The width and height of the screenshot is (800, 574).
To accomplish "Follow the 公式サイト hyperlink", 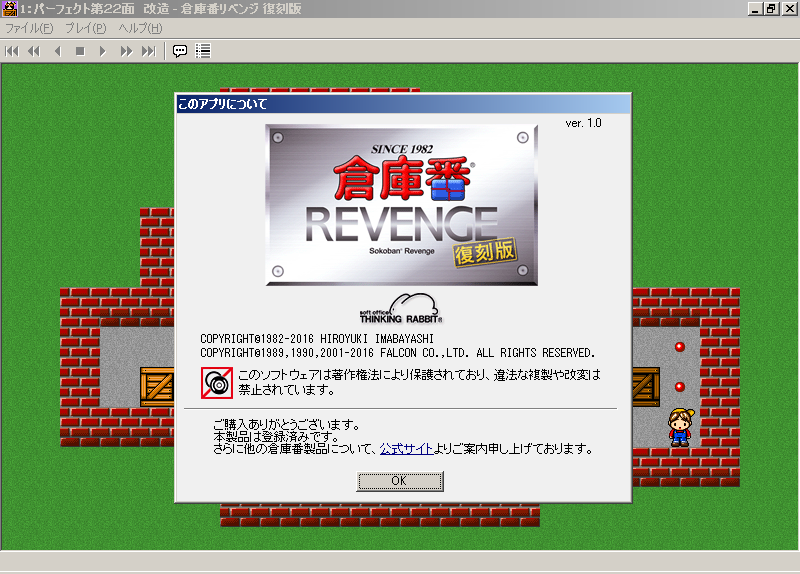I will point(406,449).
